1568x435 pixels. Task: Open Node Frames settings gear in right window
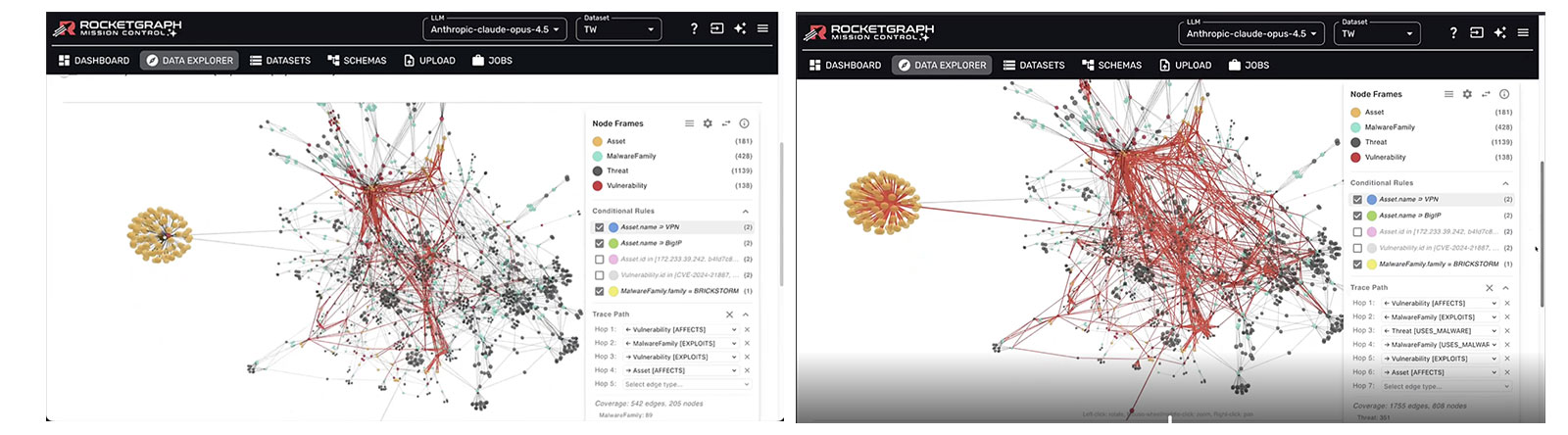1467,94
